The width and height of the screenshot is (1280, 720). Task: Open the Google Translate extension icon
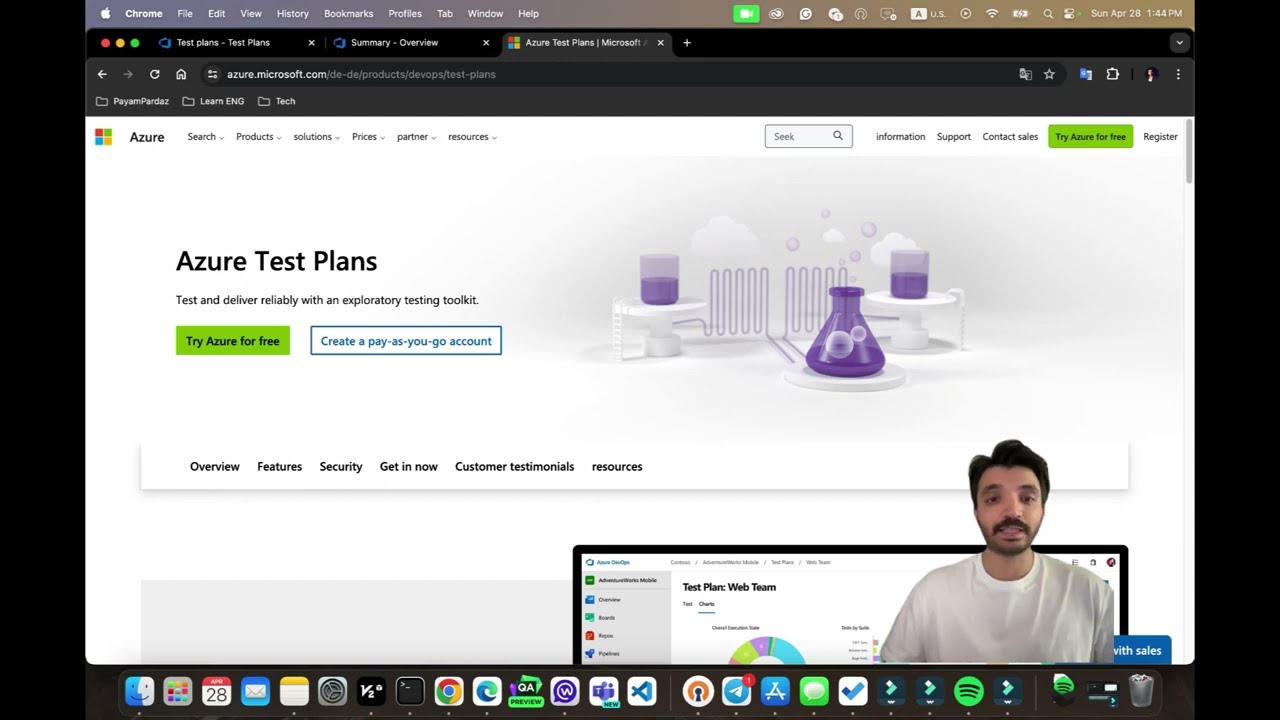pos(1086,74)
